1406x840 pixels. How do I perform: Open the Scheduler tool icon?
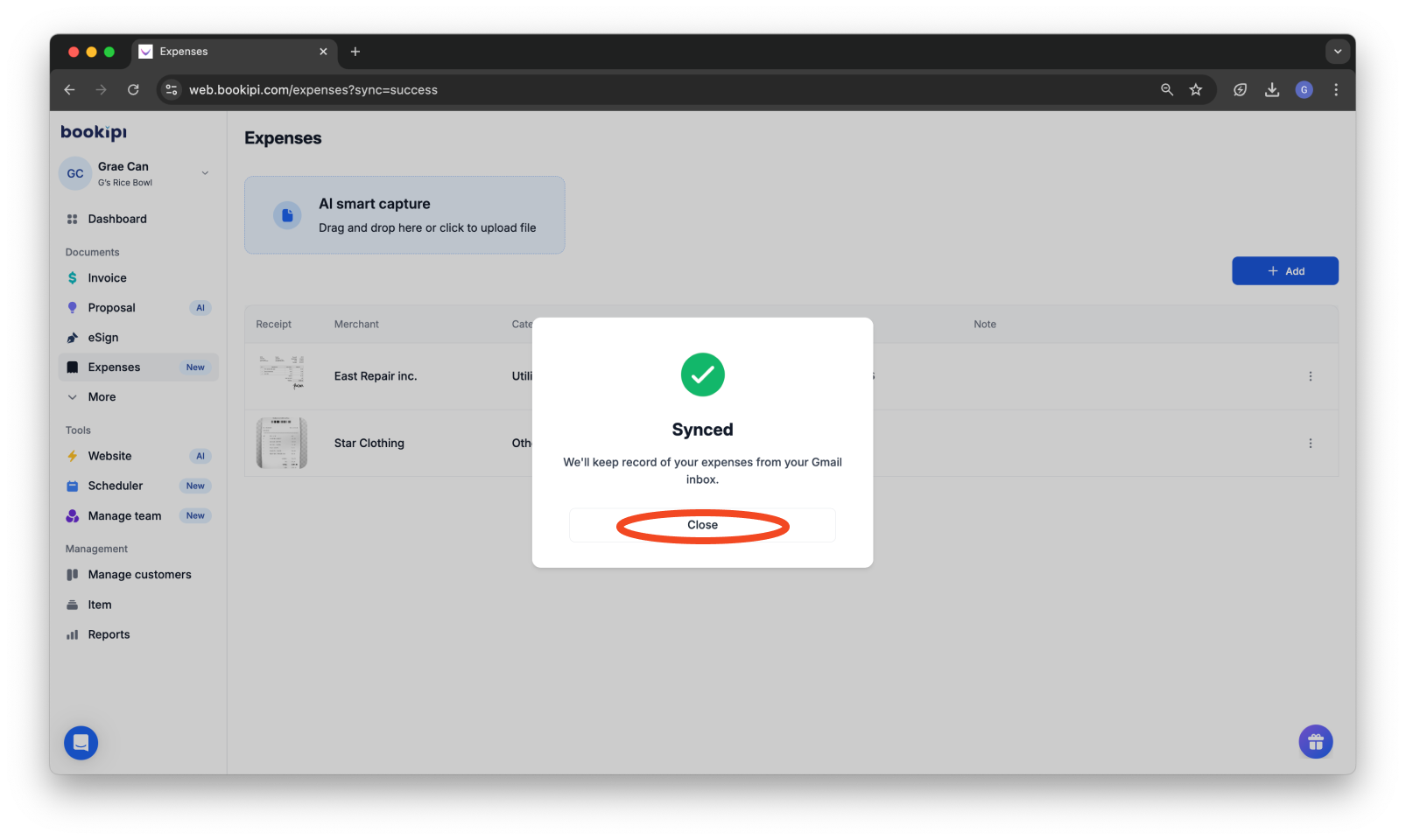pos(72,486)
